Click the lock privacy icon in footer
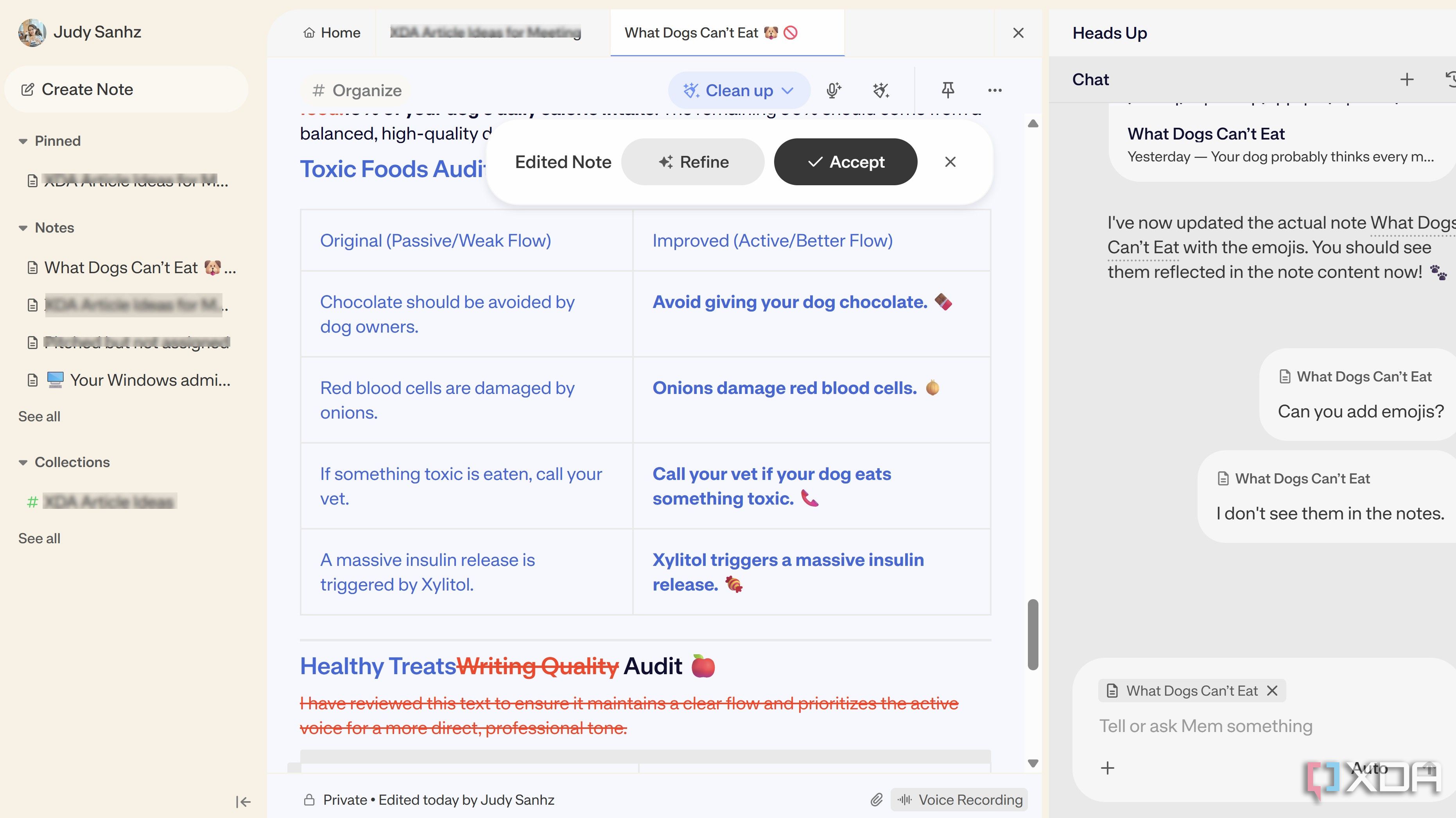The height and width of the screenshot is (818, 1456). point(309,799)
